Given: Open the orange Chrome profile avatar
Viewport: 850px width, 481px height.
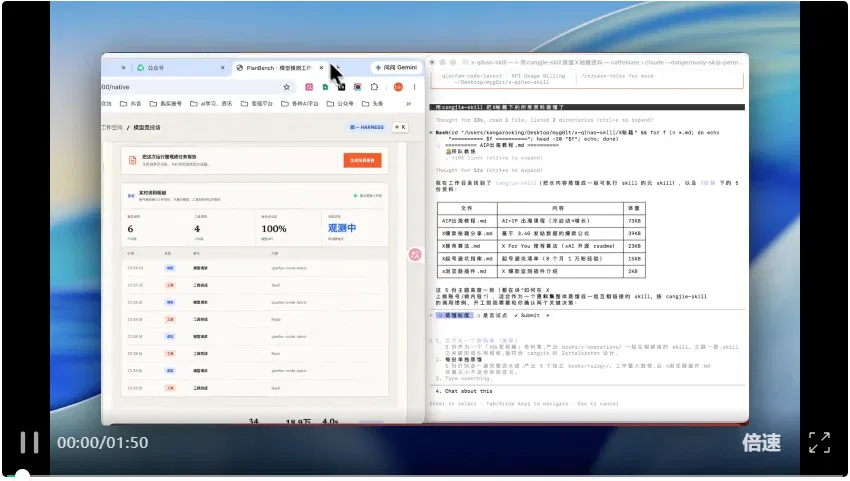Looking at the screenshot, I should click(x=398, y=87).
